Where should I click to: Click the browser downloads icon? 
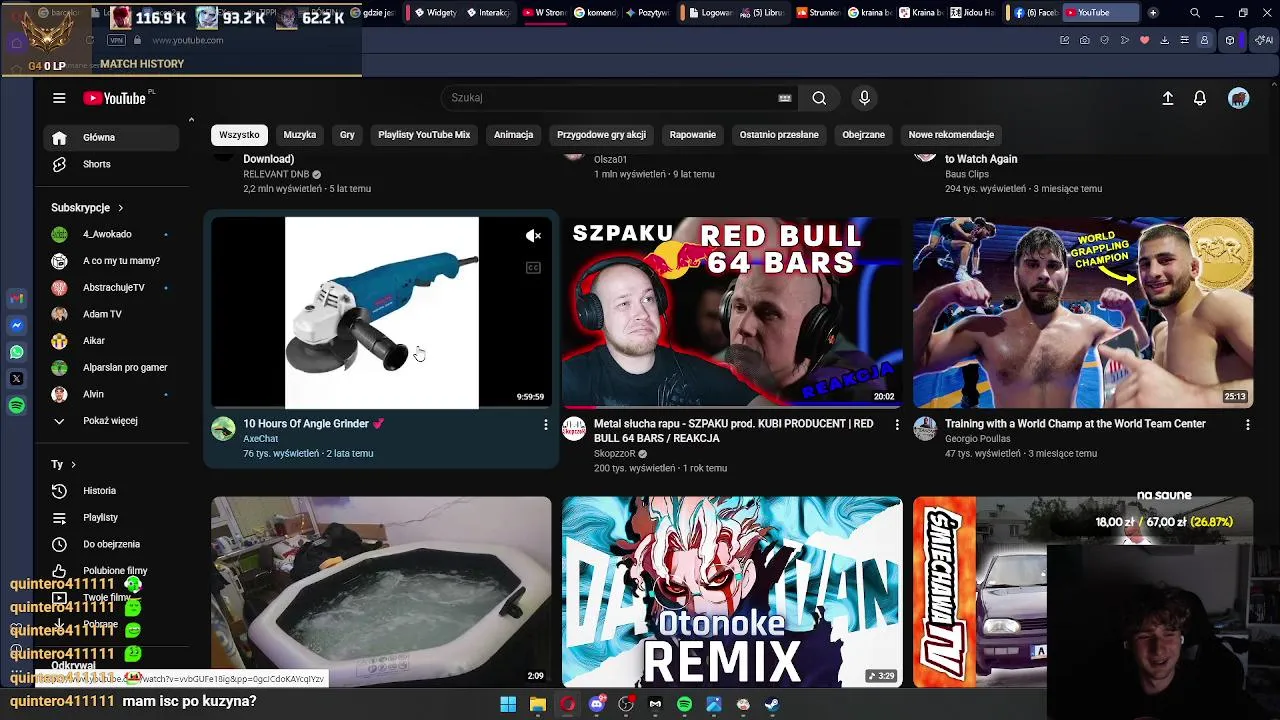point(1164,40)
